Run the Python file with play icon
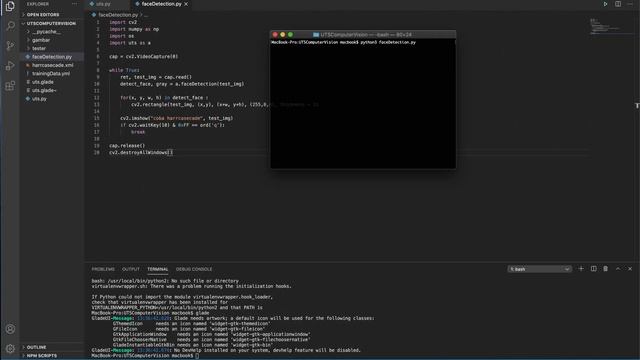Screen dimensions: 640x360 point(606,4)
